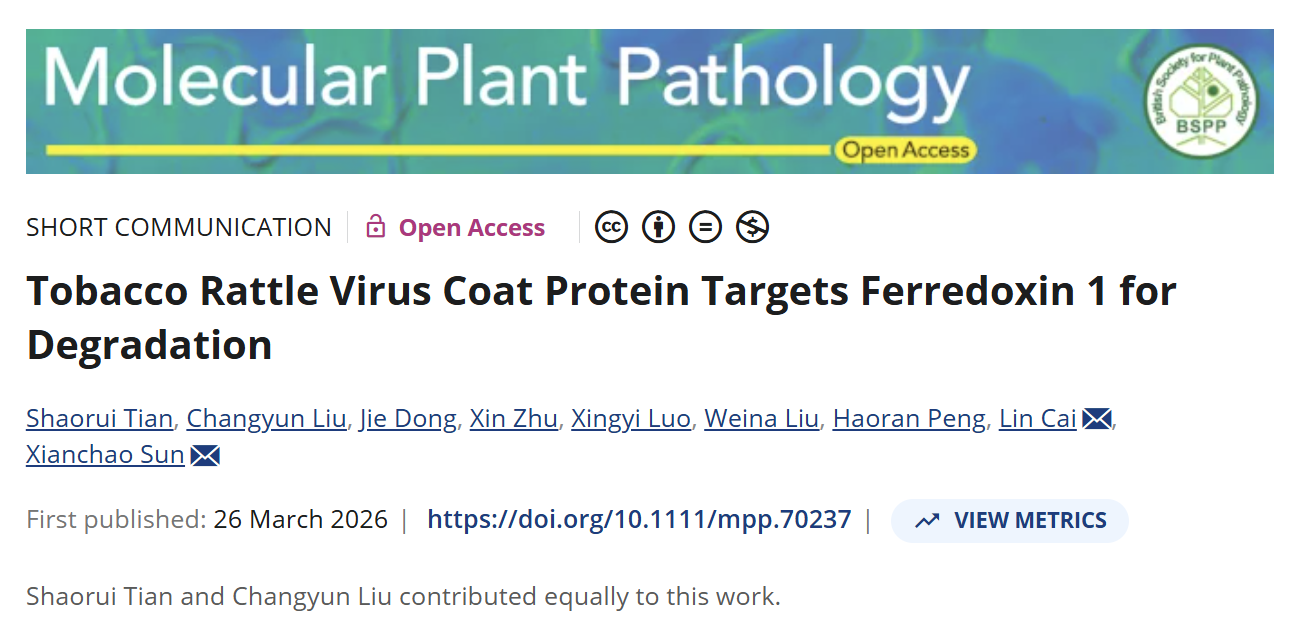
Task: Select author Weina Liu's link
Action: [x=761, y=419]
